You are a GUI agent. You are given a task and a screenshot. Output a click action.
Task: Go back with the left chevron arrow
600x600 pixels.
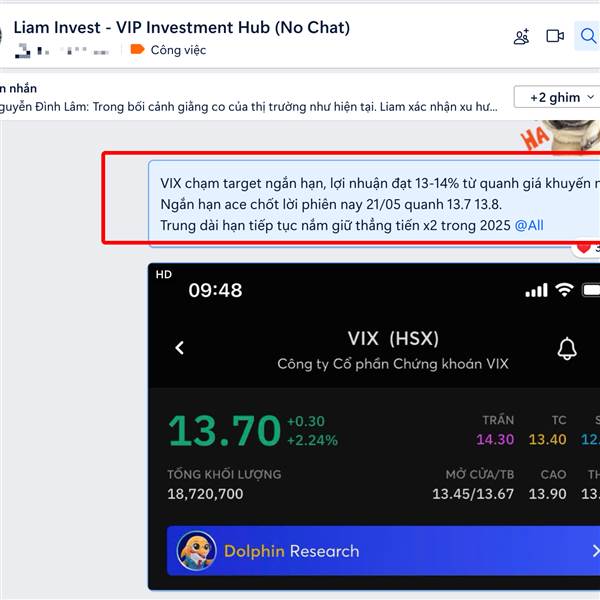179,348
